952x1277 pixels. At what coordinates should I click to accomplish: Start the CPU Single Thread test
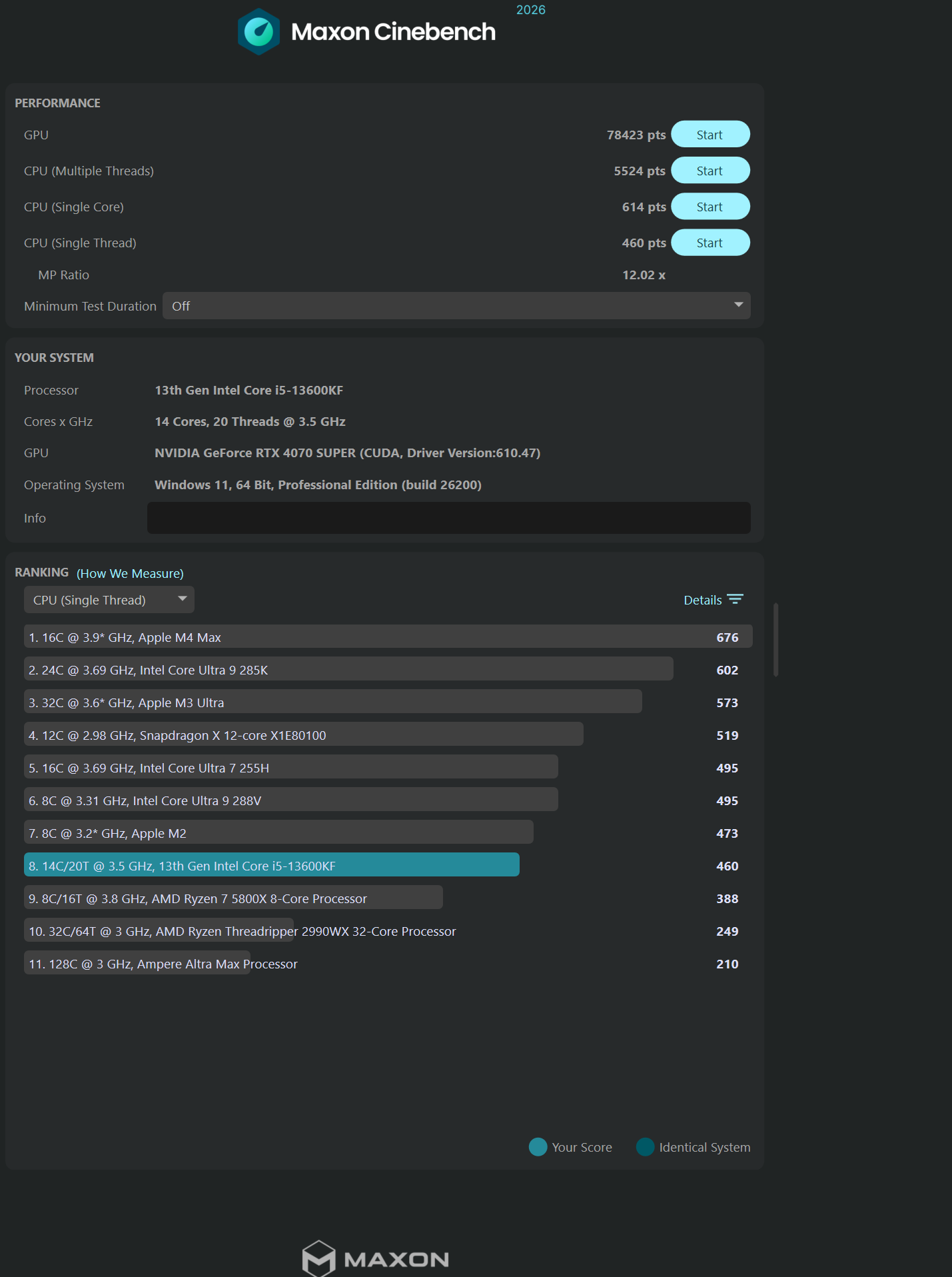click(710, 243)
